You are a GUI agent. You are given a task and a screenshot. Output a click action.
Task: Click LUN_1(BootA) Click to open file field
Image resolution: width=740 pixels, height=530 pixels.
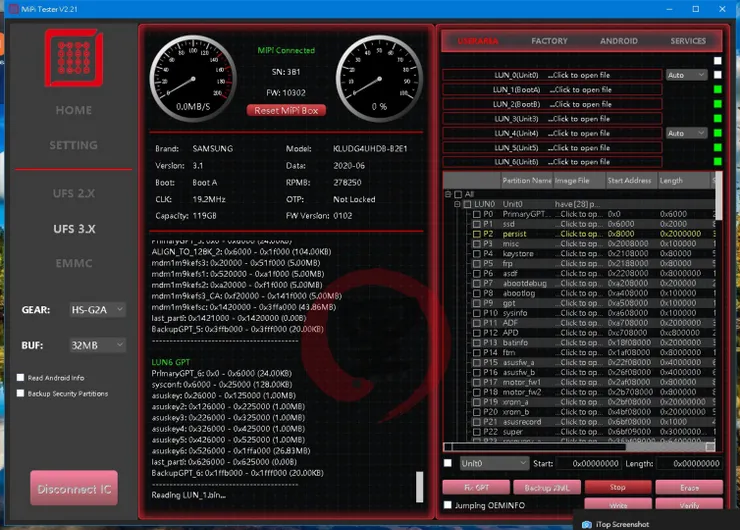click(552, 89)
